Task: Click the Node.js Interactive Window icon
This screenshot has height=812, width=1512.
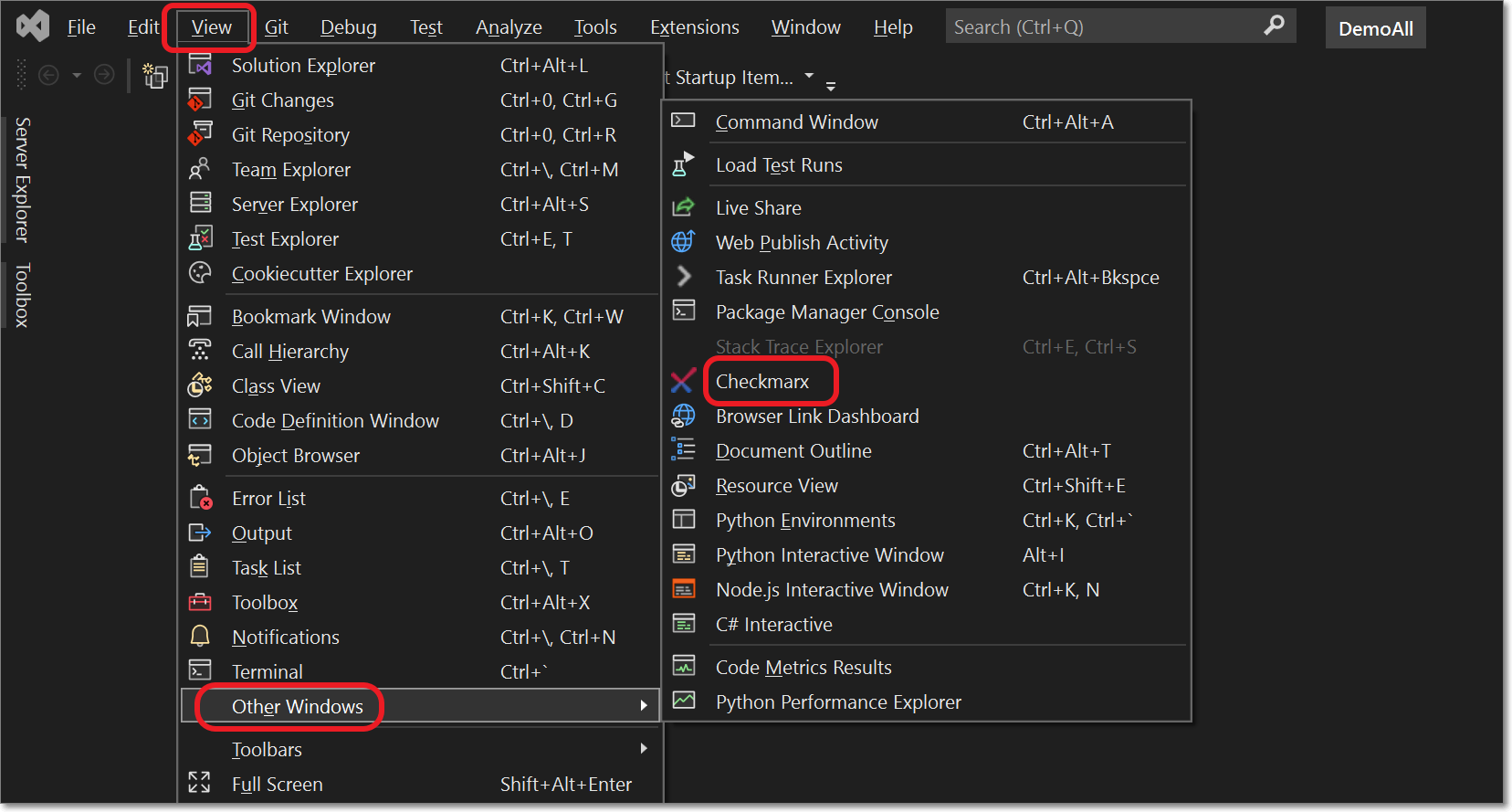Action: click(684, 589)
